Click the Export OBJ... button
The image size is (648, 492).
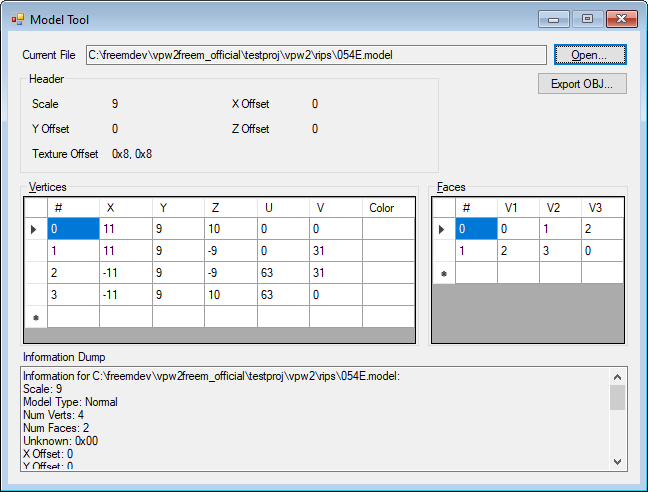click(582, 84)
